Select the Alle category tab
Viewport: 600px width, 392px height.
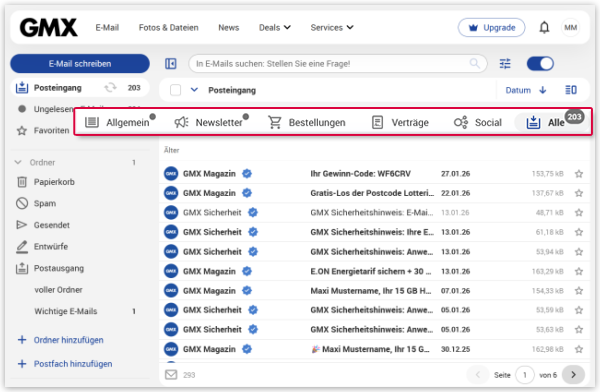[550, 122]
